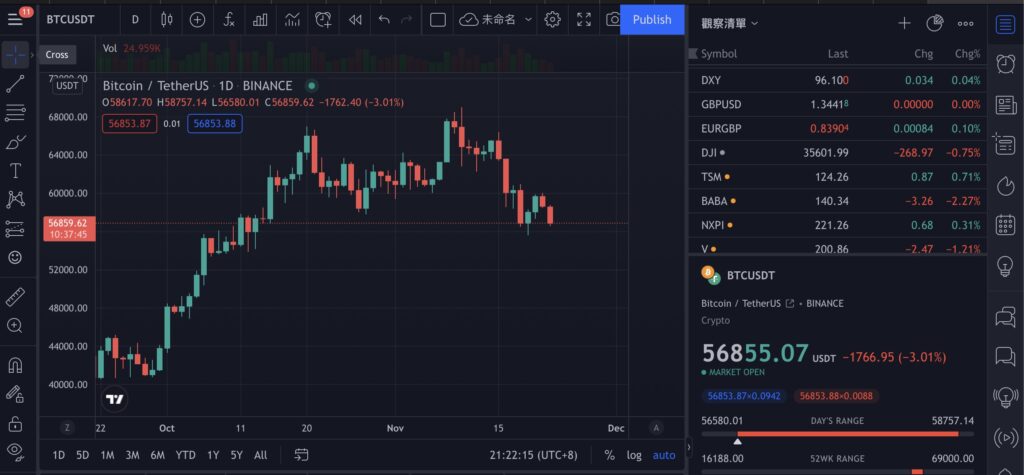Select the XABCD patterns tool
The height and width of the screenshot is (475, 1024).
[x=15, y=199]
